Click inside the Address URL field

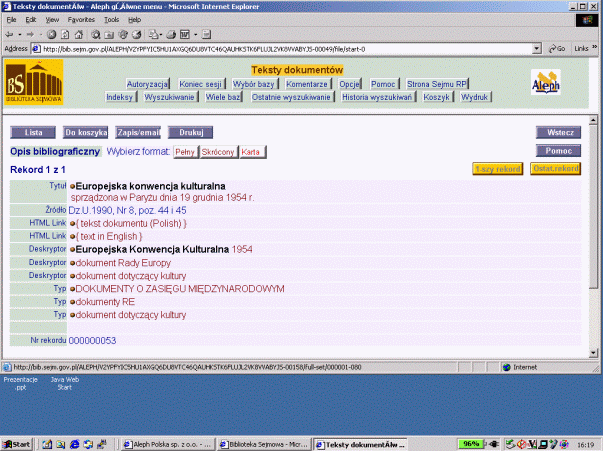tap(280, 48)
